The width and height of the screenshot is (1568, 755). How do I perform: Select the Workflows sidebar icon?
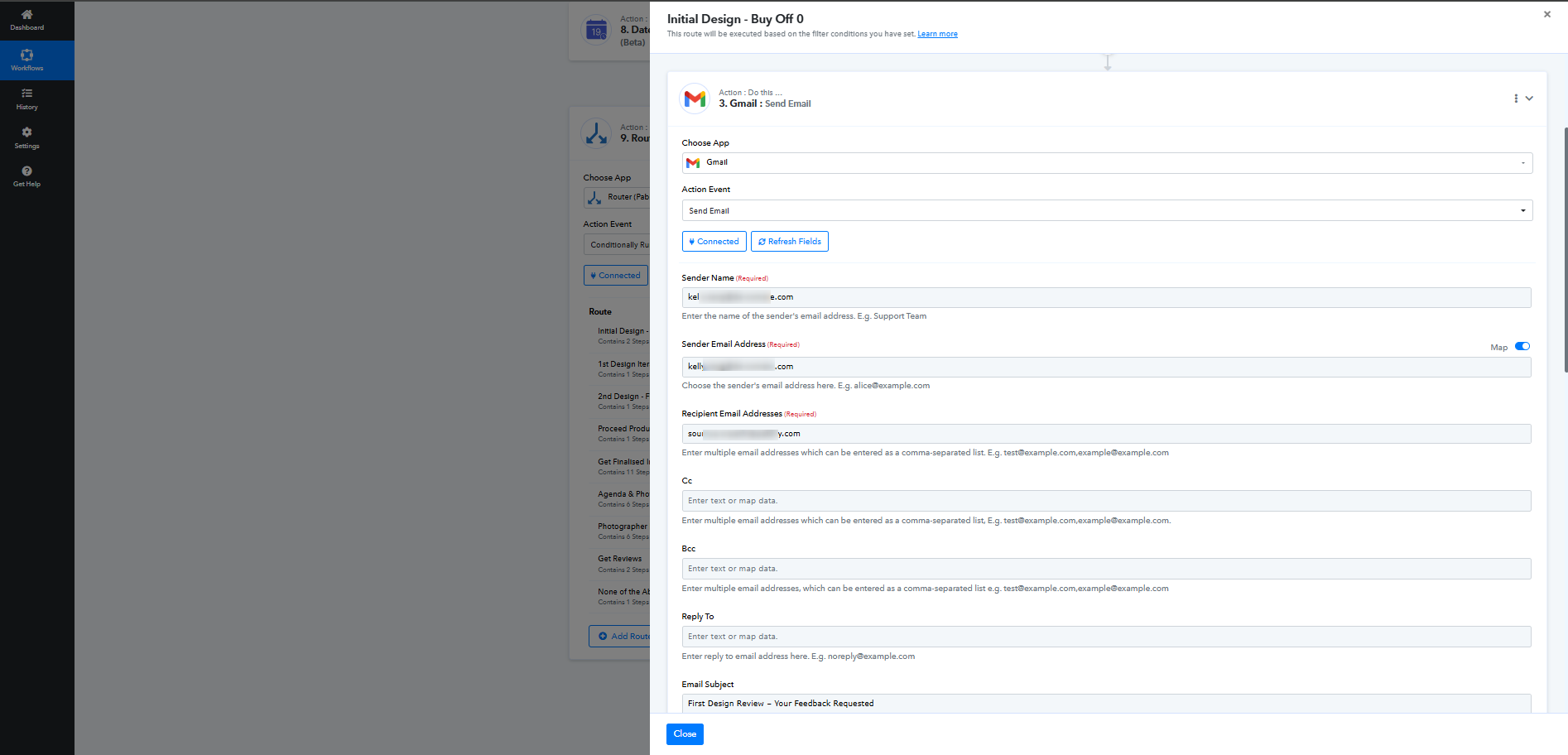coord(26,55)
